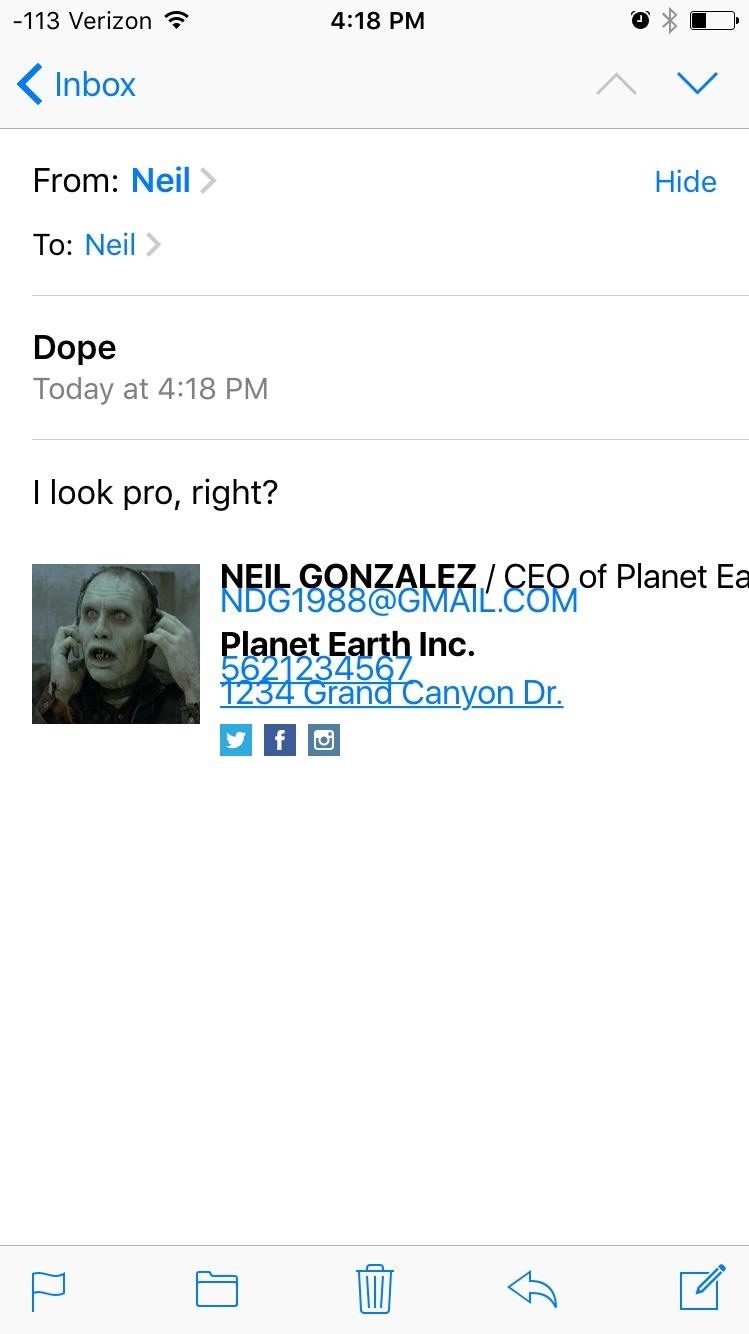The width and height of the screenshot is (749, 1334).
Task: Tap the NDG1988@GMAIL.COM email link
Action: pyautogui.click(x=399, y=601)
